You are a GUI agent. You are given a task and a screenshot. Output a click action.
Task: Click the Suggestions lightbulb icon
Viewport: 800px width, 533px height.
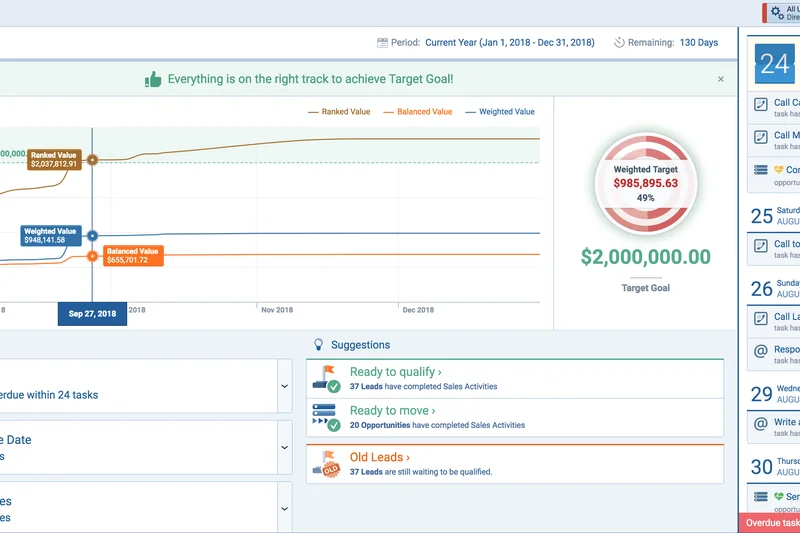pos(318,345)
